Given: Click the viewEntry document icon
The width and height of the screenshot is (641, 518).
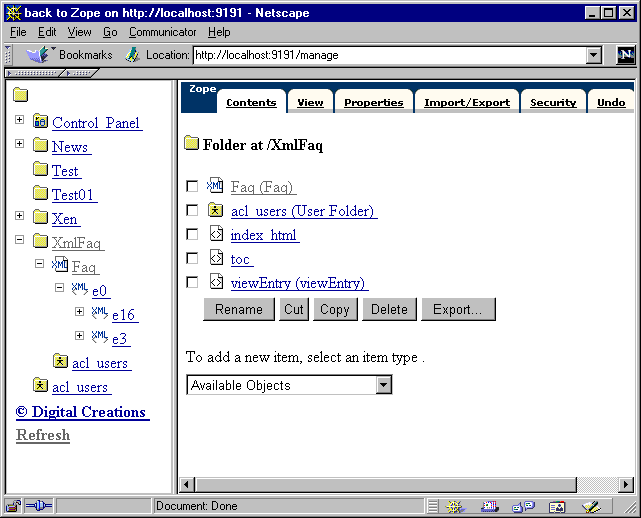Looking at the screenshot, I should (216, 281).
